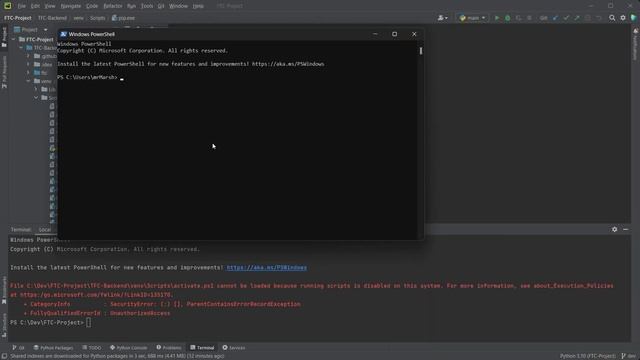
Task: Collapse the FTC-Project root node
Action: [x=13, y=40]
